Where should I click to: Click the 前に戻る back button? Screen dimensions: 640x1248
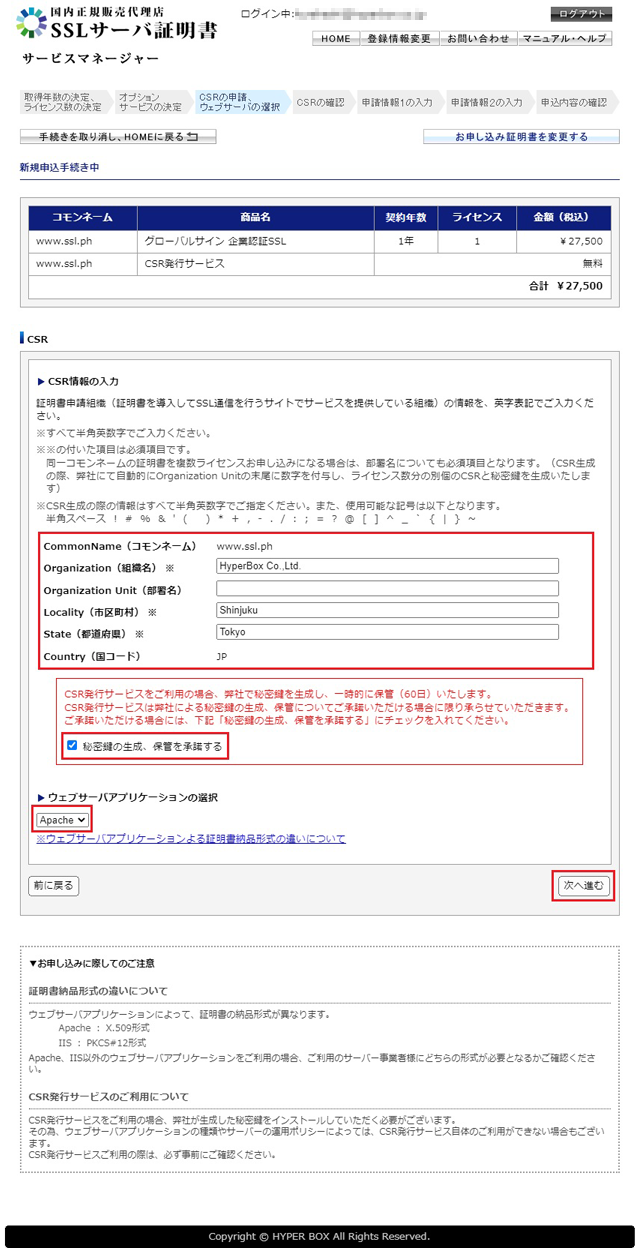pyautogui.click(x=53, y=886)
